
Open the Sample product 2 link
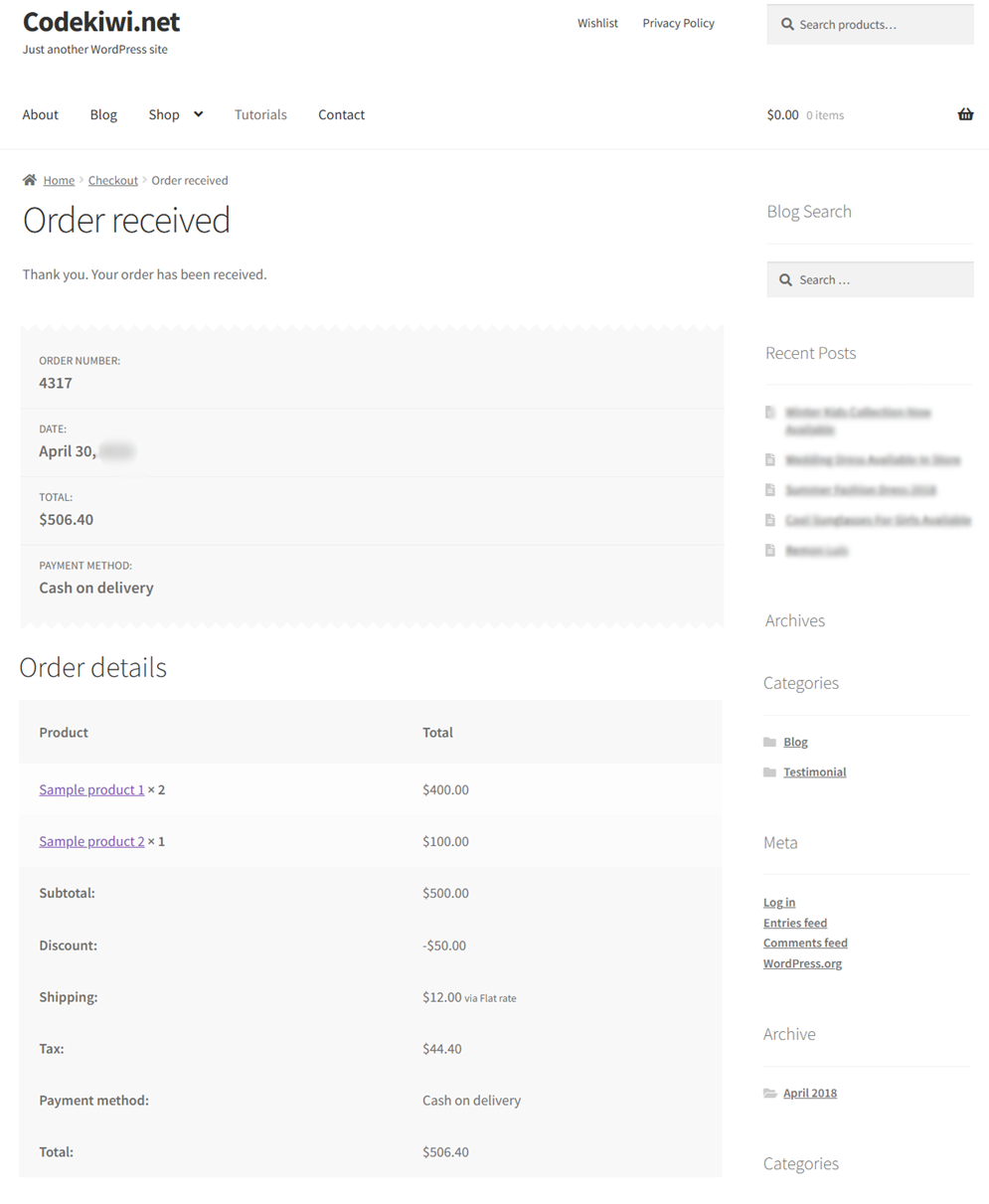[91, 841]
